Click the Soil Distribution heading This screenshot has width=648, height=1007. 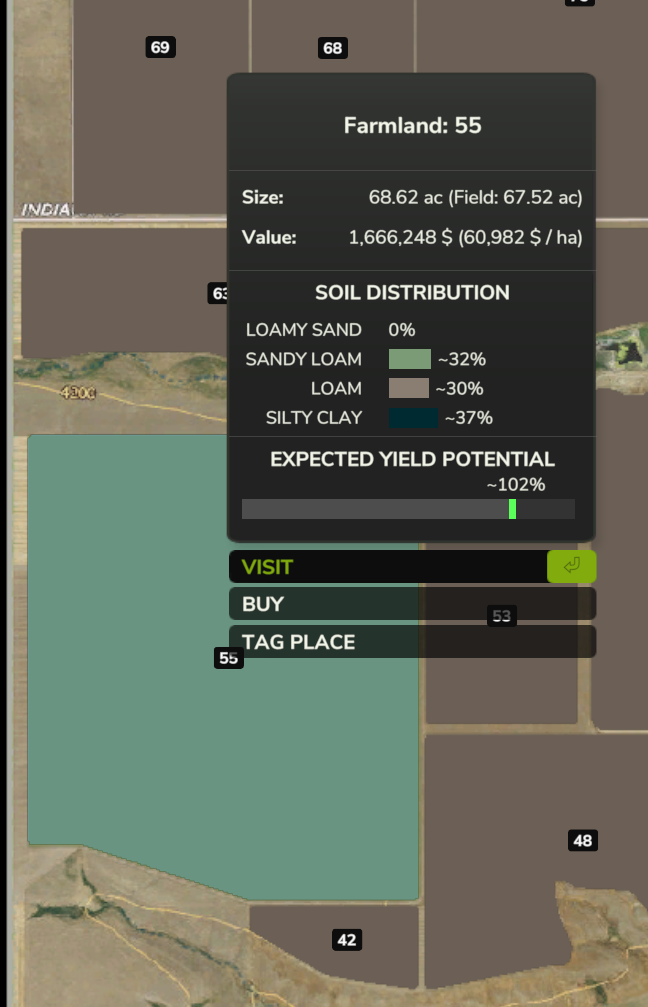tap(412, 293)
